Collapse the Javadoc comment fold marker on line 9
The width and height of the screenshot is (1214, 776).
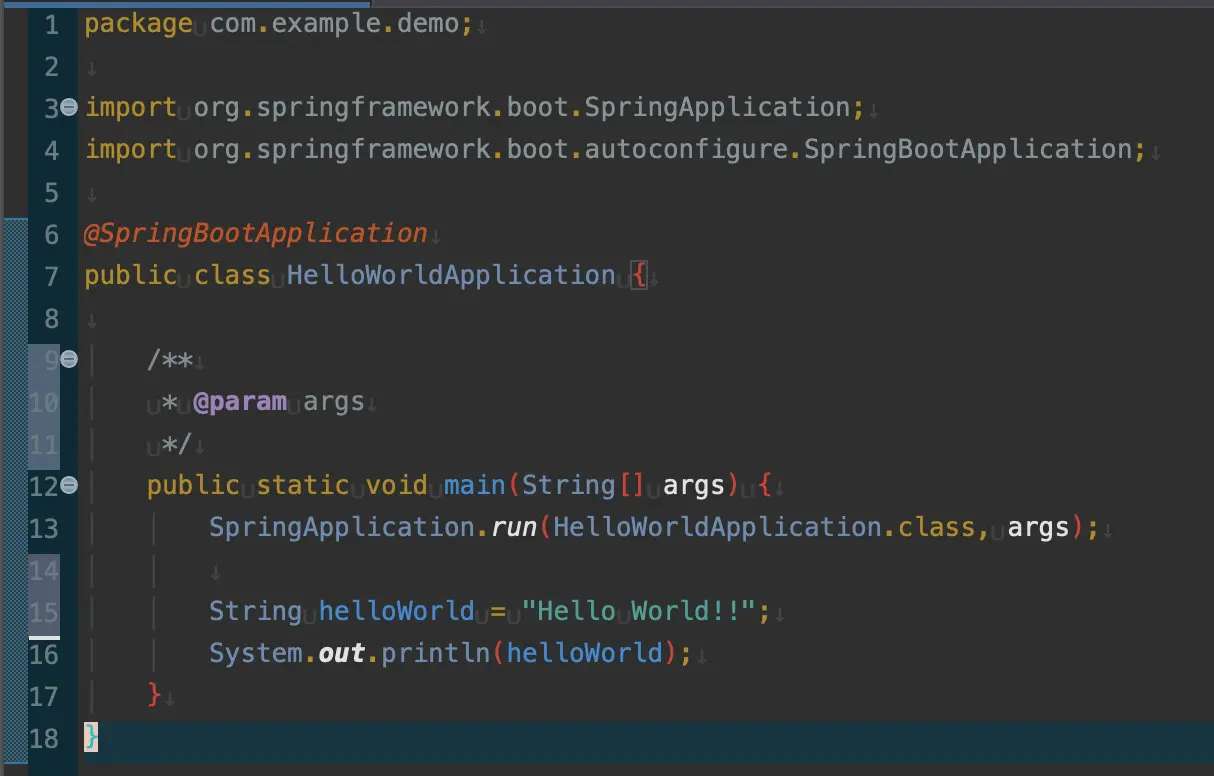click(69, 359)
